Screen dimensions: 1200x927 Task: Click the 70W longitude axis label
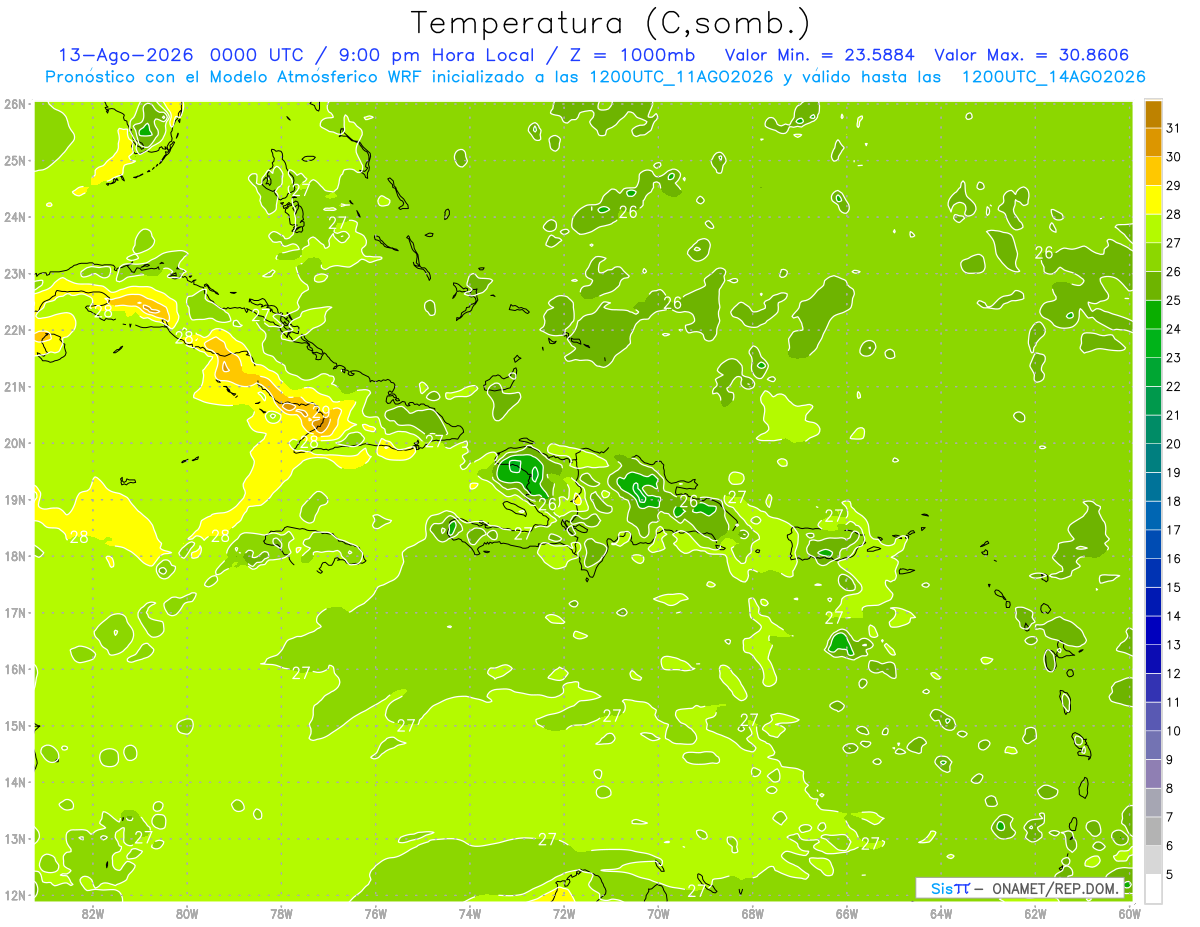658,913
